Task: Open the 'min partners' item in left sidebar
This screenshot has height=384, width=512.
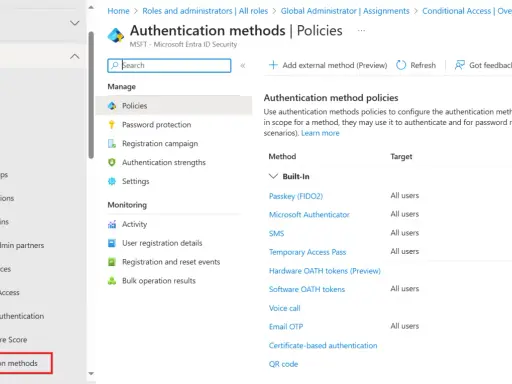Action: click(x=22, y=245)
